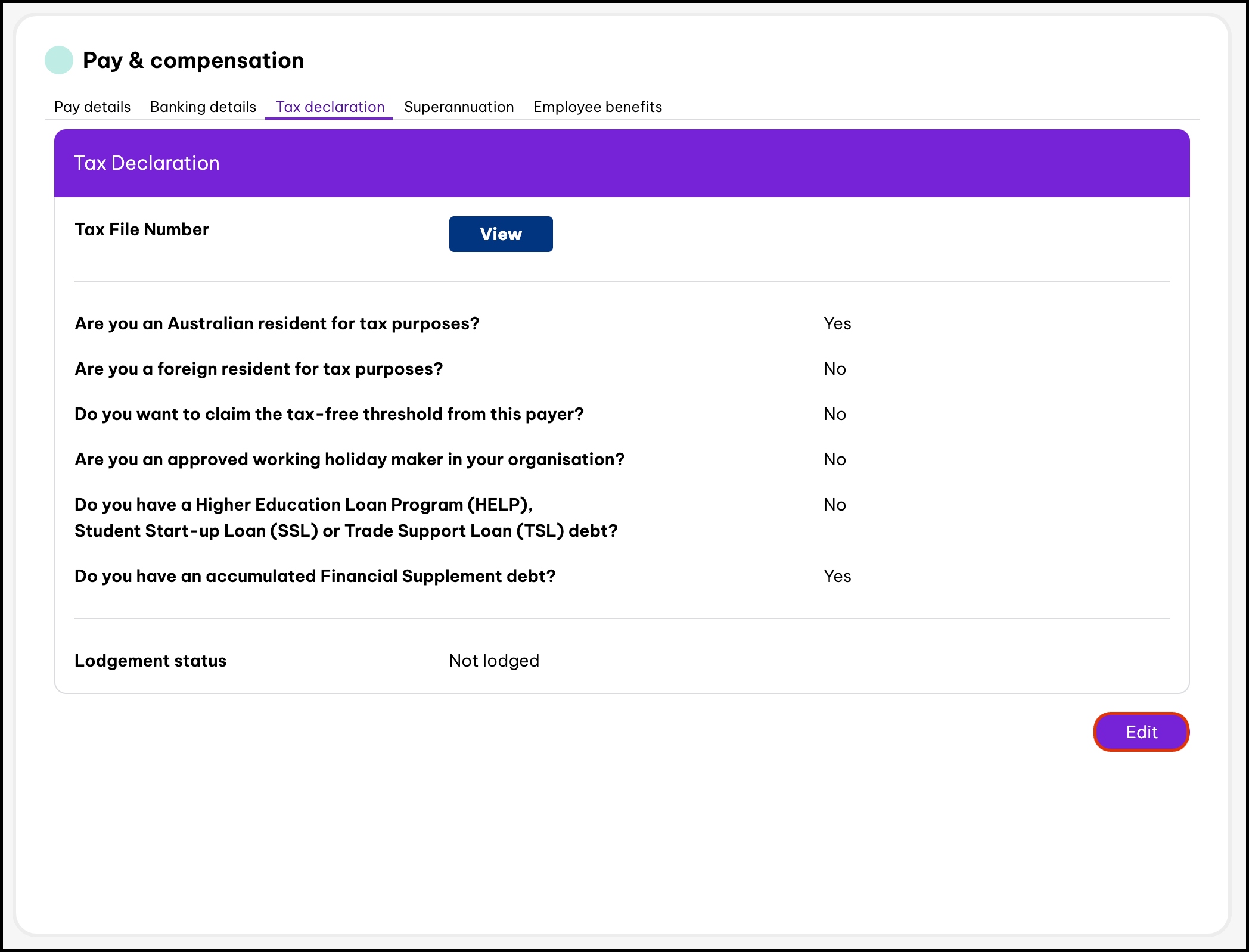
Task: Click the Australian resident for tax purposes question
Action: click(x=276, y=323)
